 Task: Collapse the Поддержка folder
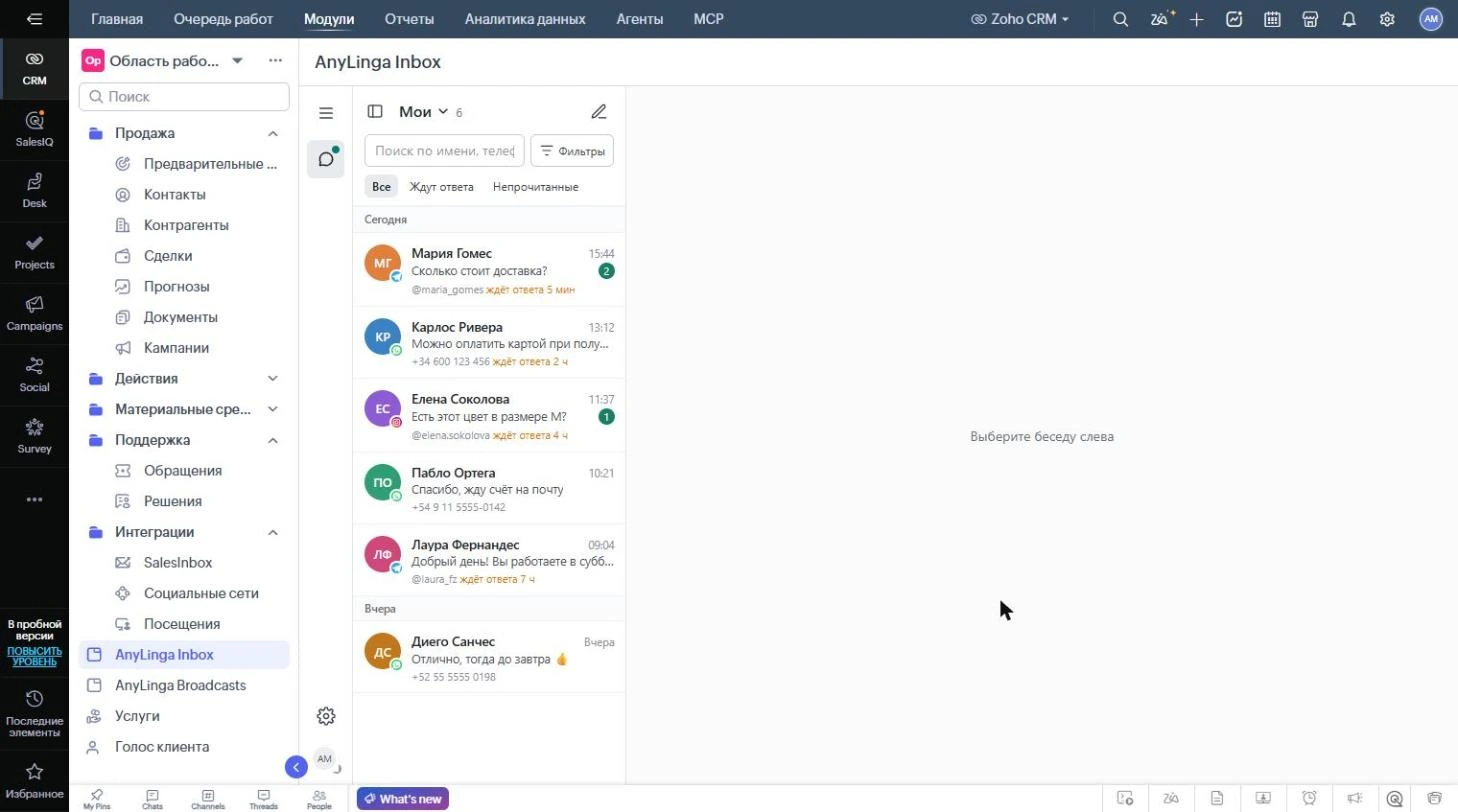273,440
